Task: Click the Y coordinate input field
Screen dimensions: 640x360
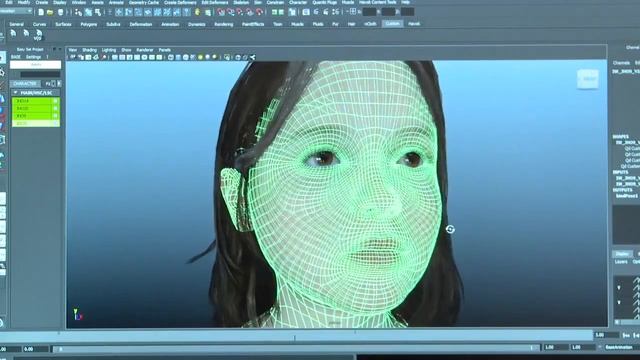Action: (388, 12)
